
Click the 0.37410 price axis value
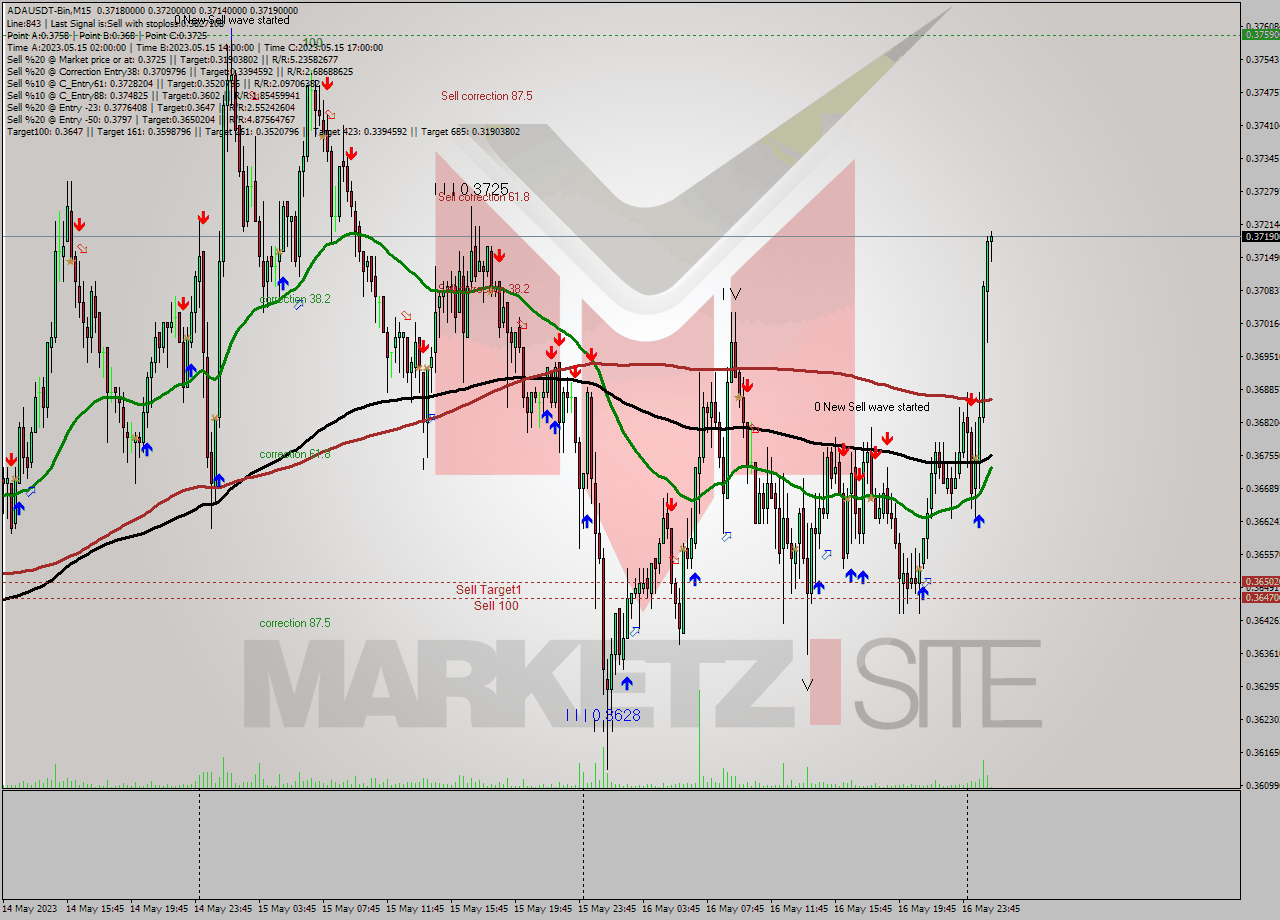[1261, 126]
